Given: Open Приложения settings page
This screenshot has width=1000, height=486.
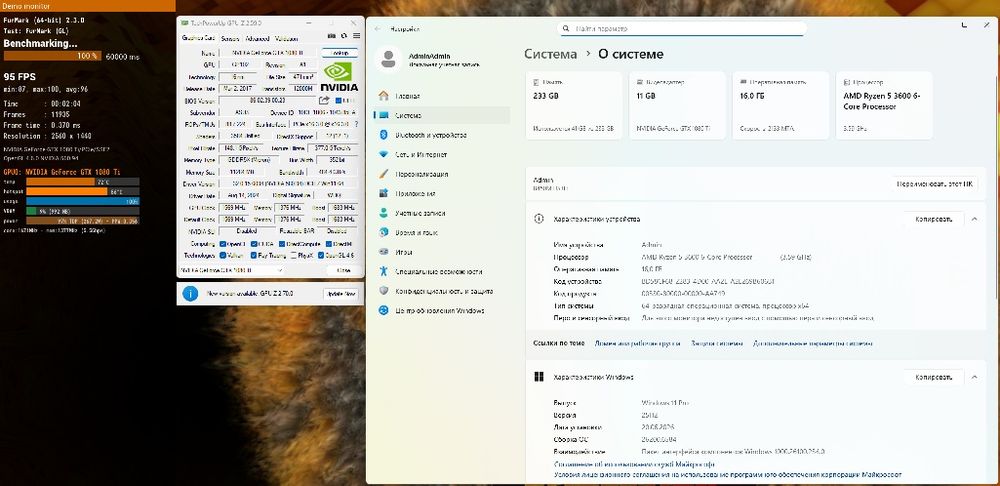Looking at the screenshot, I should click(x=442, y=193).
